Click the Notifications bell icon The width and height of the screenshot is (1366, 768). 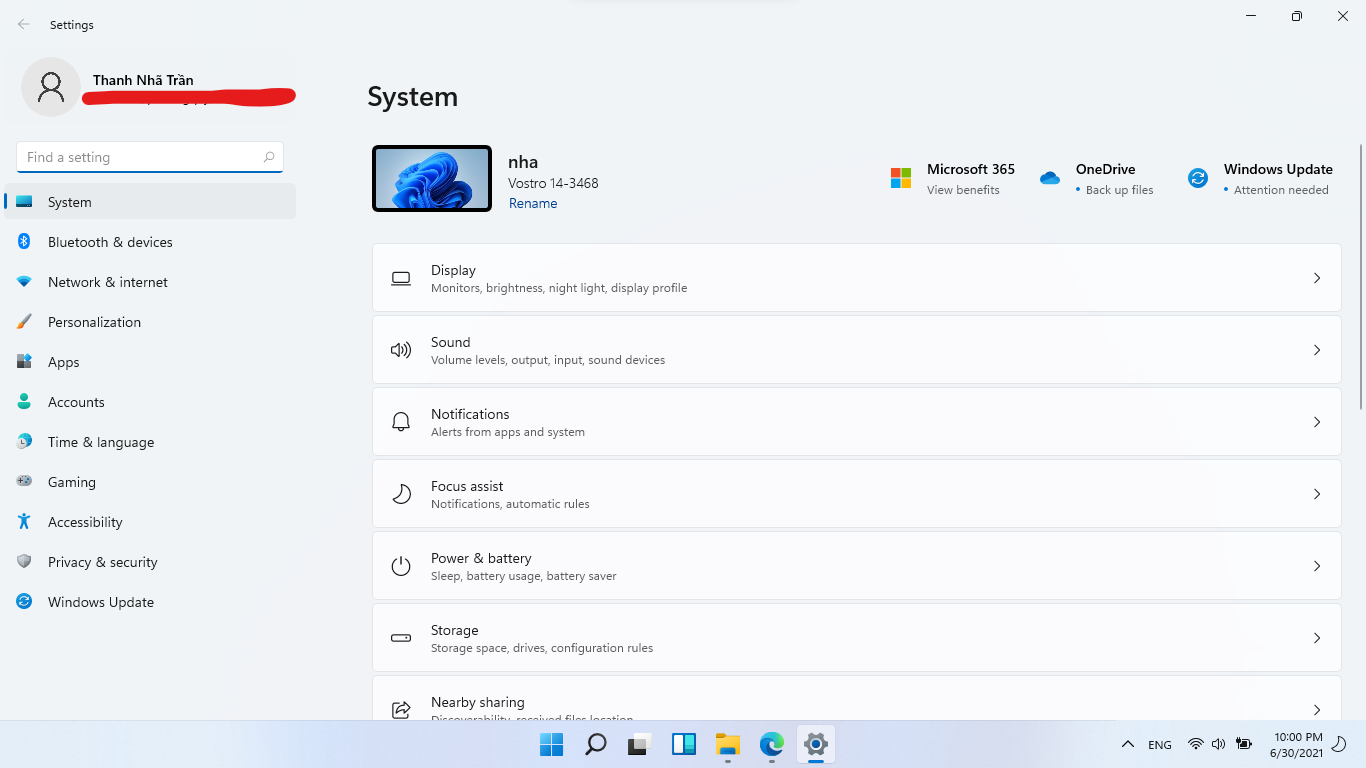tap(401, 422)
